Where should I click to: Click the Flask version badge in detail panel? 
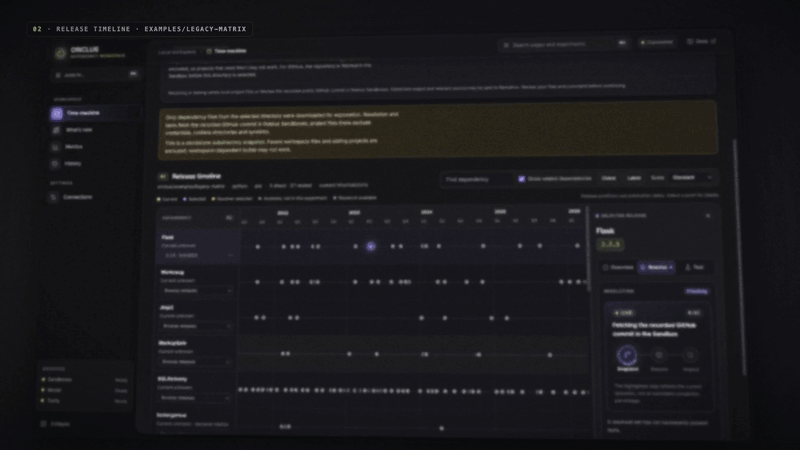610,244
